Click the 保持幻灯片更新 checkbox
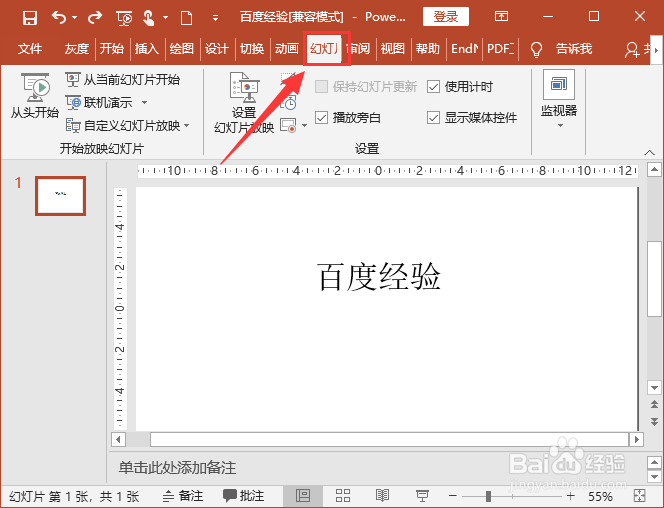This screenshot has height=508, width=664. click(x=321, y=86)
